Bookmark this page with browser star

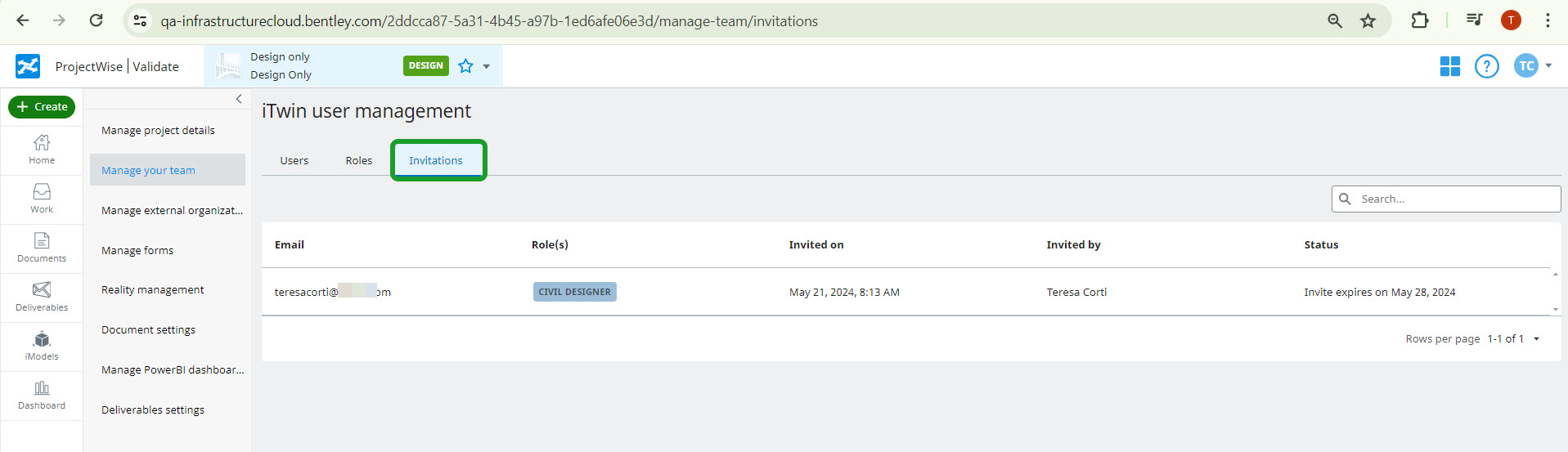[x=1368, y=21]
